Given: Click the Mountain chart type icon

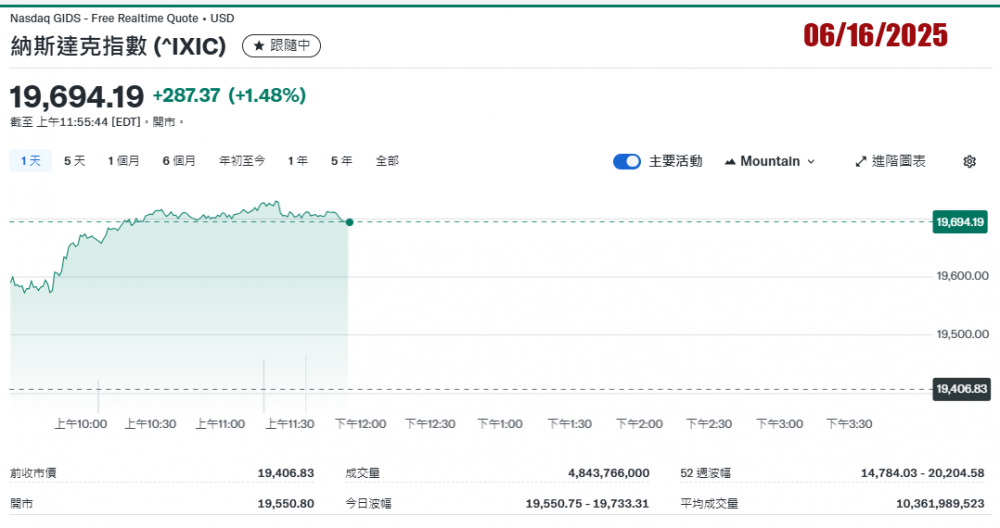Looking at the screenshot, I should (730, 162).
